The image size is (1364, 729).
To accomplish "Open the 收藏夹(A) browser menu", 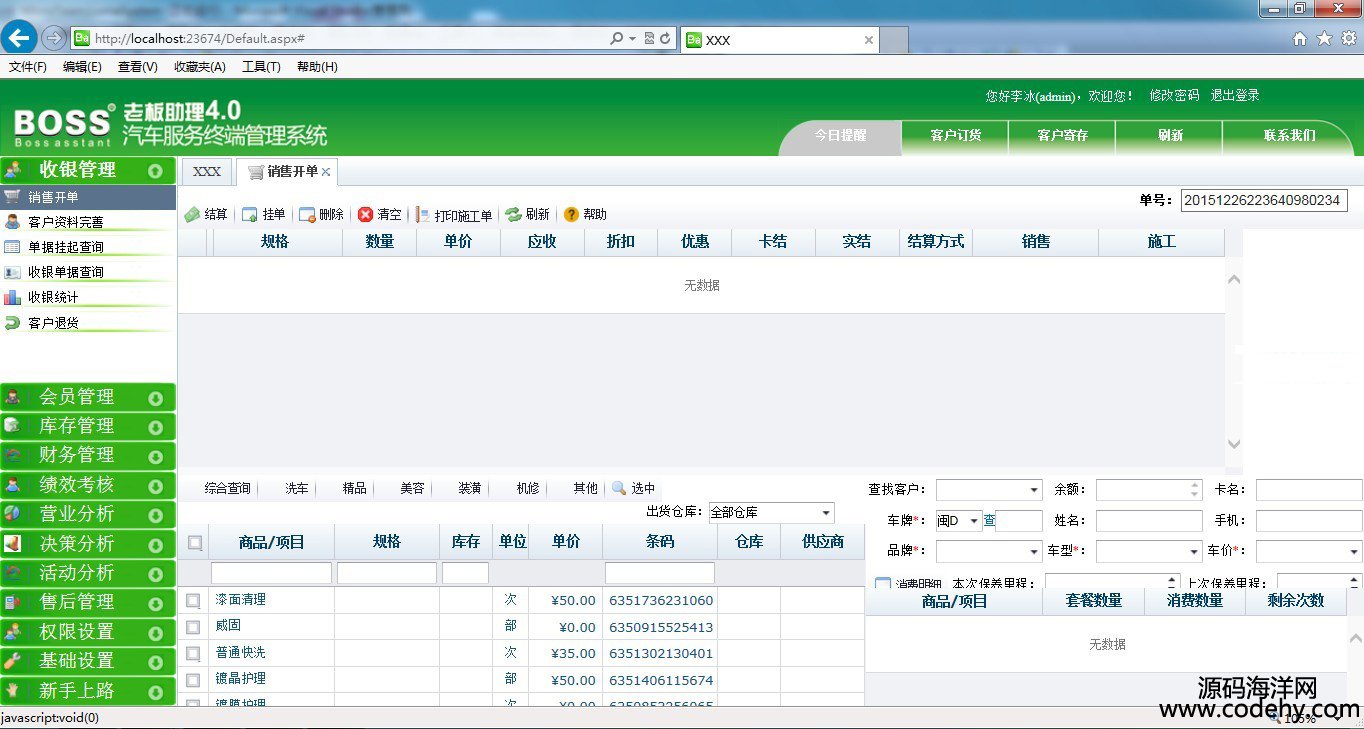I will (x=199, y=67).
